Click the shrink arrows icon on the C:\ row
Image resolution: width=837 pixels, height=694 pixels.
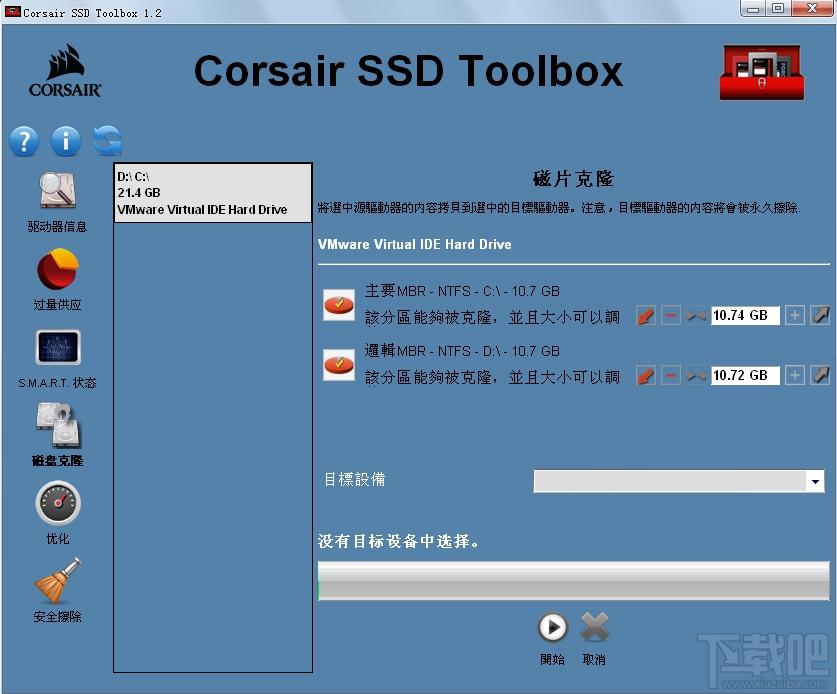(x=696, y=316)
